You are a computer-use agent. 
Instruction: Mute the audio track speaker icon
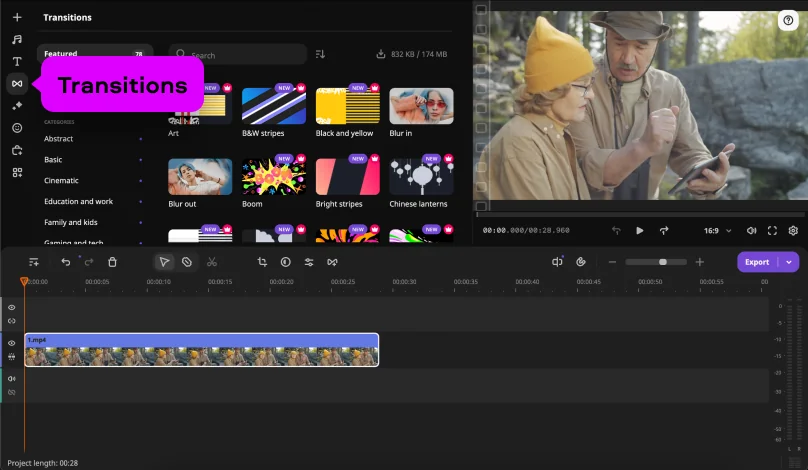(x=12, y=379)
